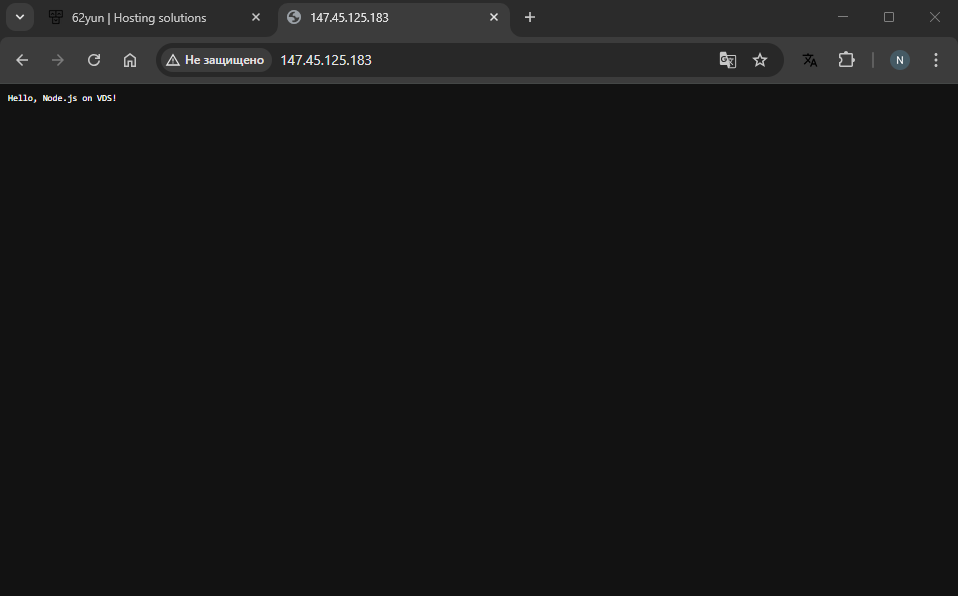This screenshot has width=958, height=596.
Task: Click the 'Не защищено' site security badge
Action: pyautogui.click(x=214, y=60)
